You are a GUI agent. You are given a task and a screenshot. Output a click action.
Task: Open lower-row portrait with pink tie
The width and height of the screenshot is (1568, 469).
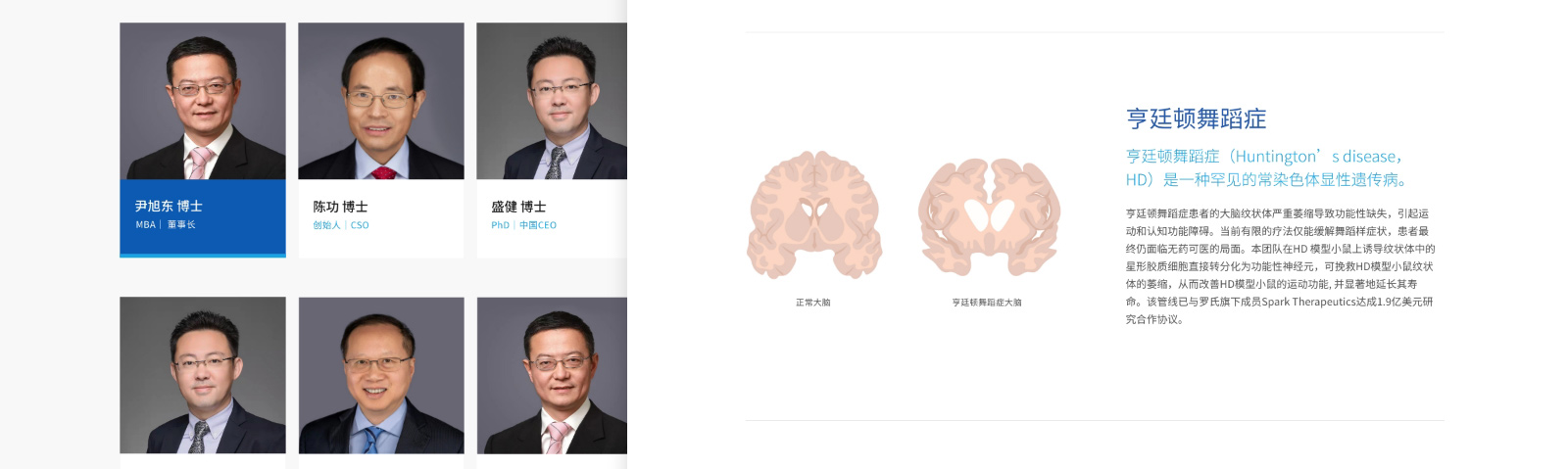click(552, 375)
